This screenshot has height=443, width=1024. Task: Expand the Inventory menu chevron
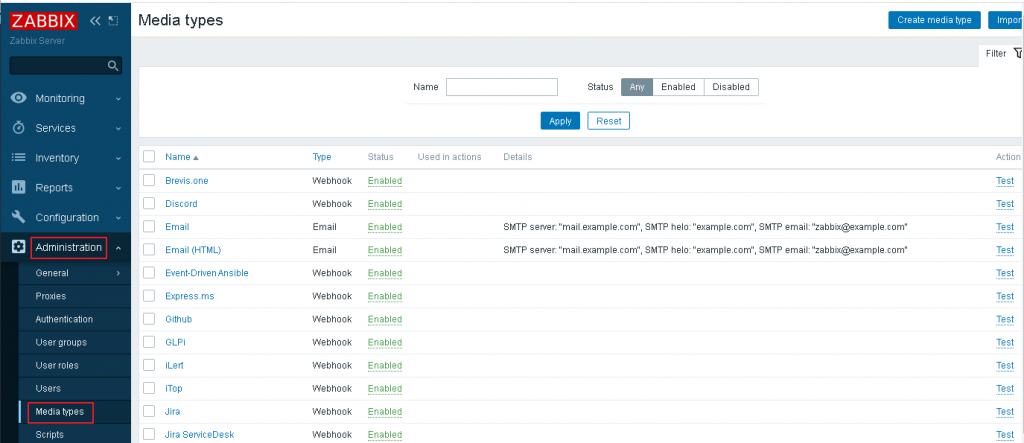click(x=118, y=158)
